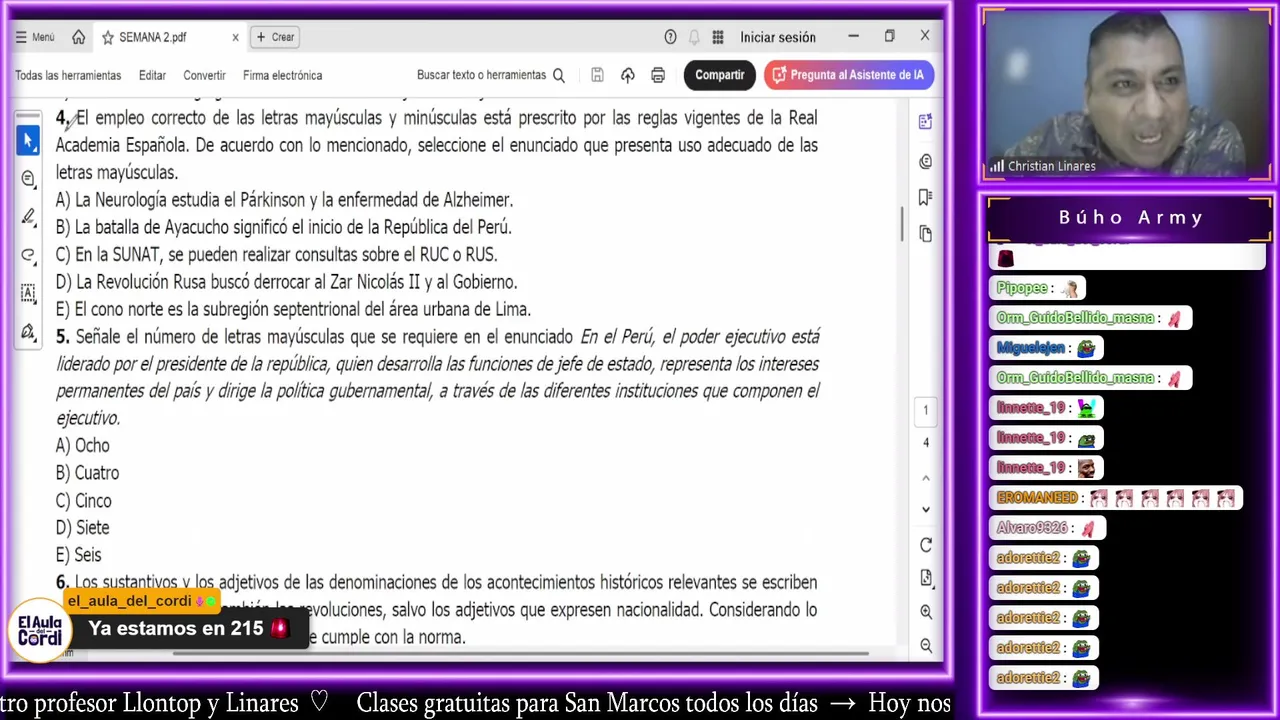Open Todas las herramientas
This screenshot has height=720, width=1280.
click(68, 75)
